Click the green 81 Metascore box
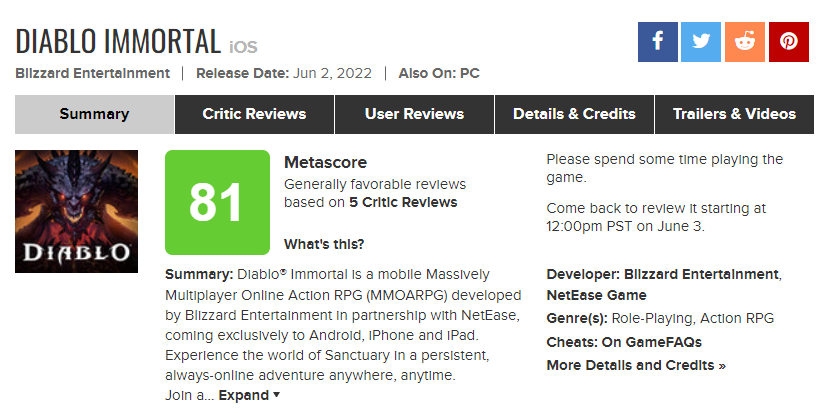The height and width of the screenshot is (413, 833). [217, 202]
